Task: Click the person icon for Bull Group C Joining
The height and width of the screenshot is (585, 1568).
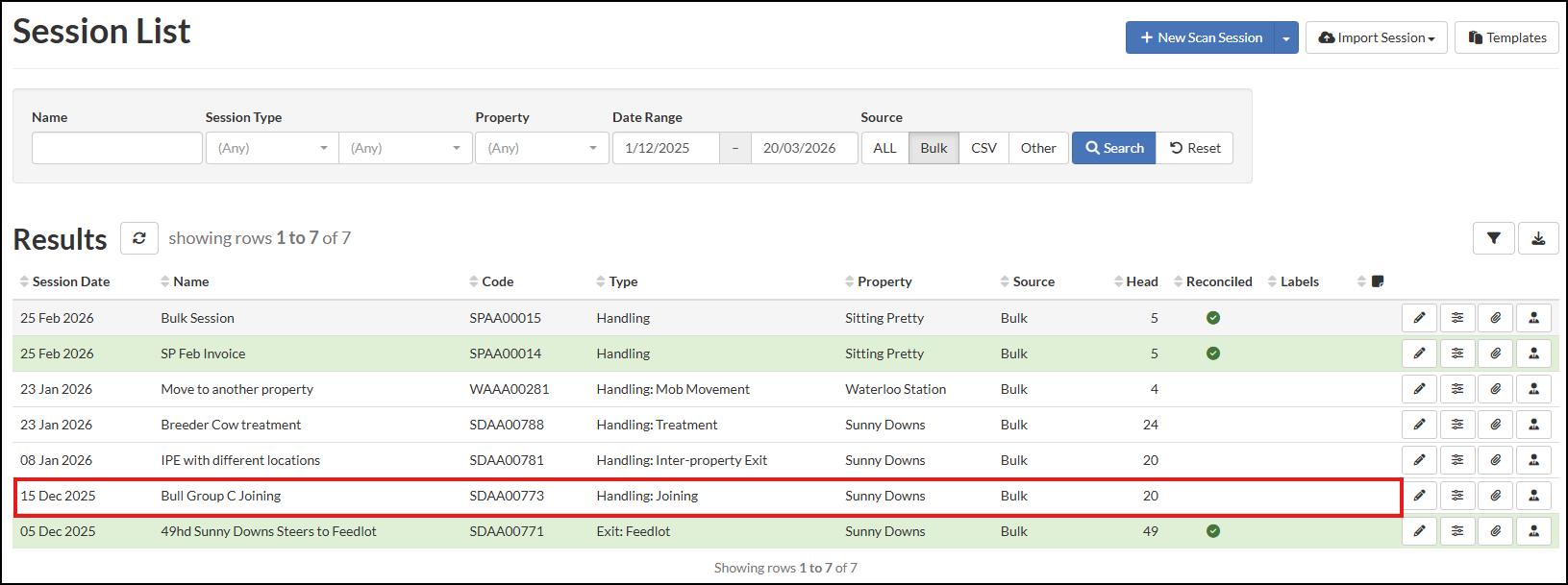Action: (1533, 496)
